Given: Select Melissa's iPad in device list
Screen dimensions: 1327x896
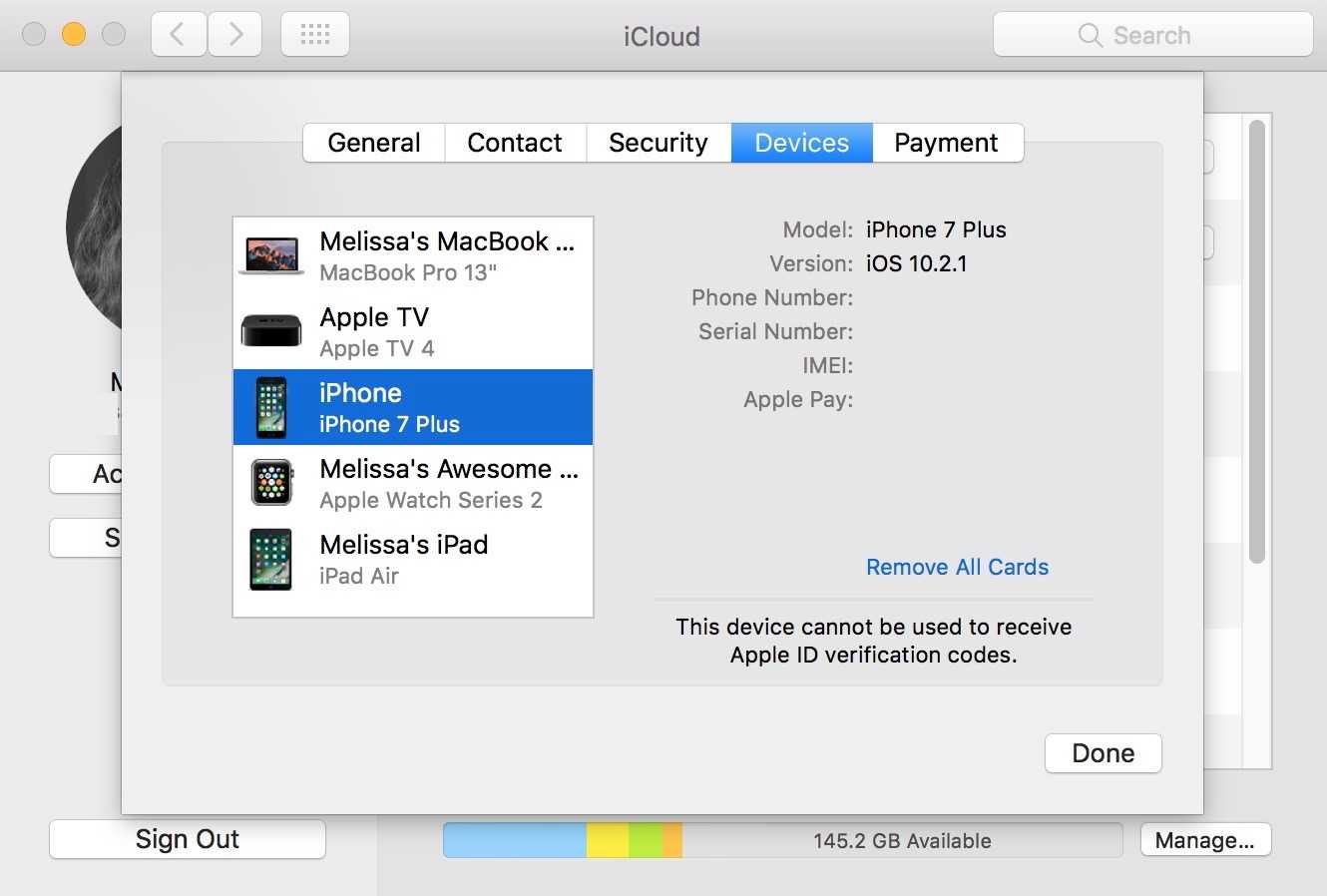Looking at the screenshot, I should click(413, 559).
